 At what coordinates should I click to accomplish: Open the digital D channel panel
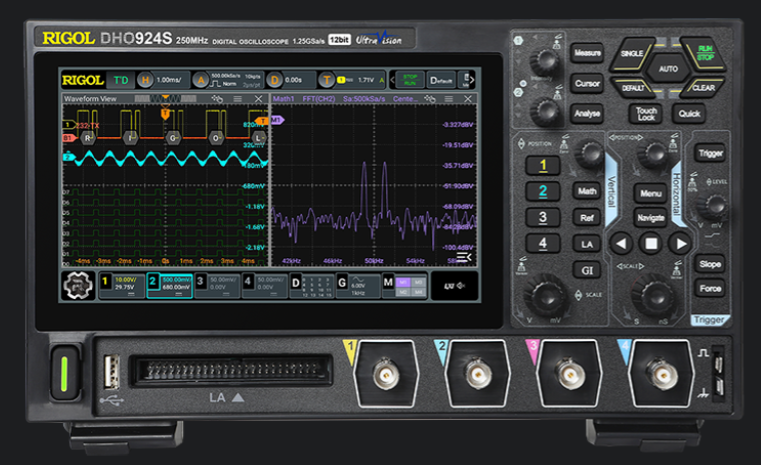tap(312, 285)
